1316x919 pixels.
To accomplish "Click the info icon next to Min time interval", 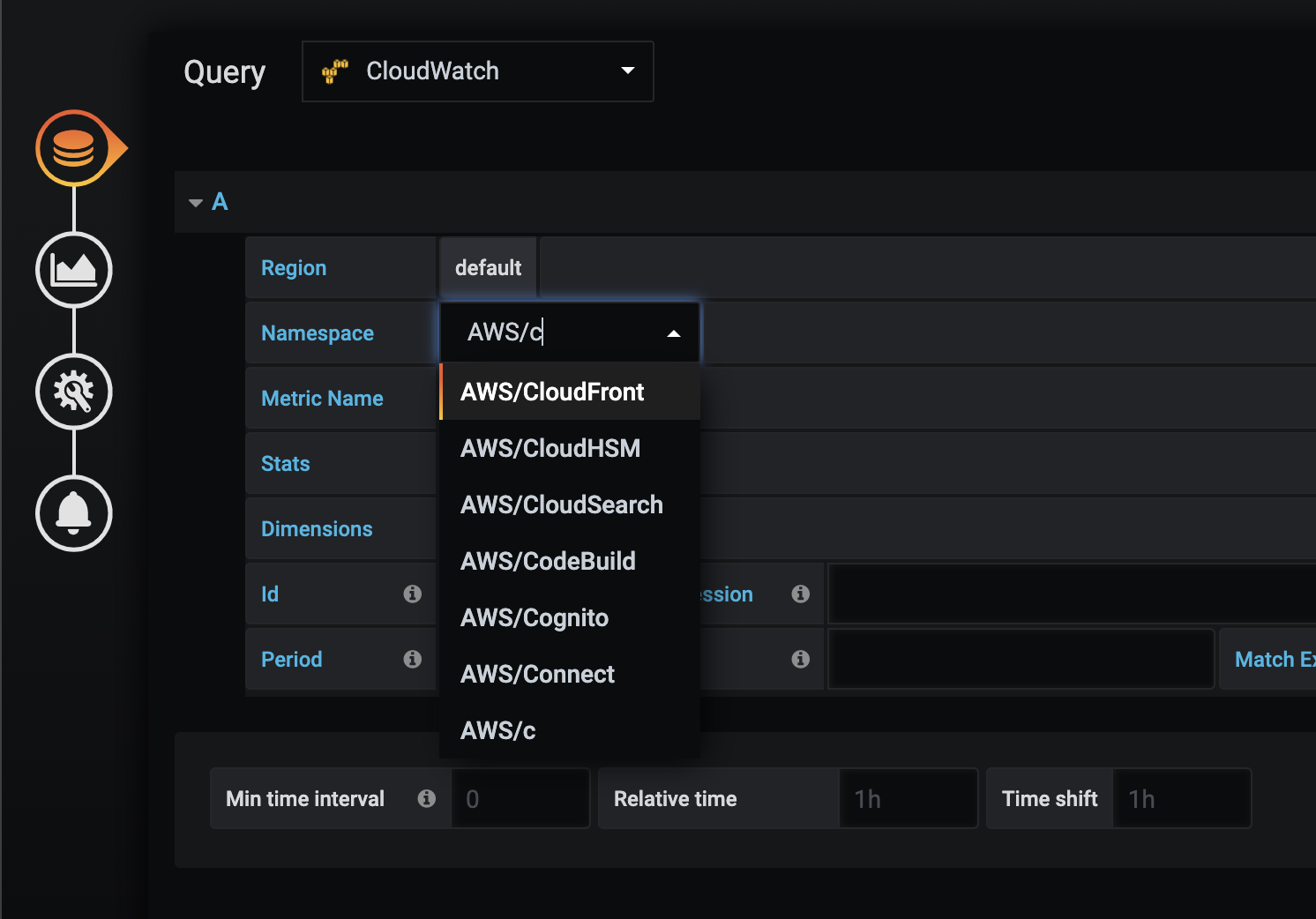I will 427,798.
